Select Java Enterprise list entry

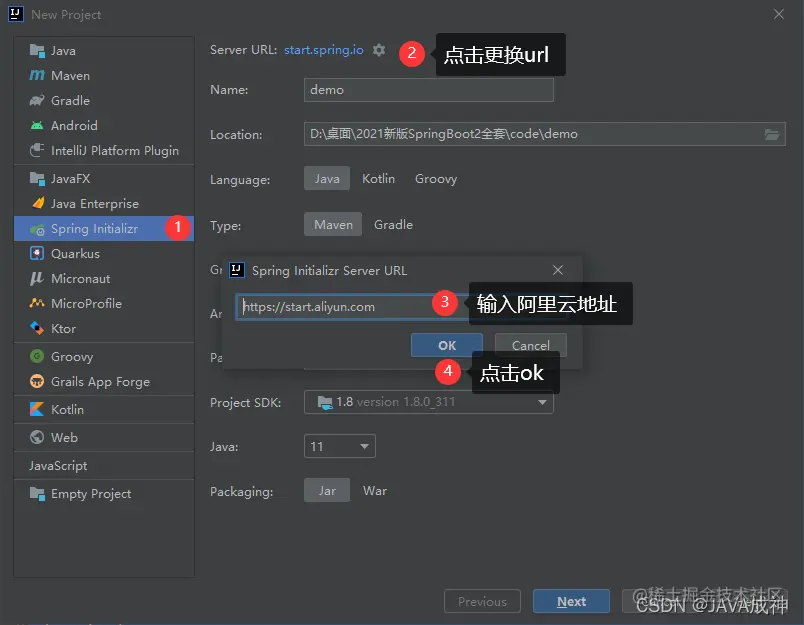click(104, 204)
